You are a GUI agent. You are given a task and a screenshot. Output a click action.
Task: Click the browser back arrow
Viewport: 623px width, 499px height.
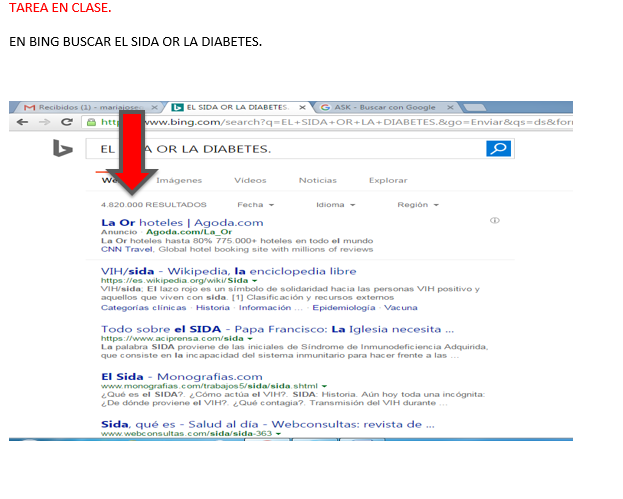(x=22, y=122)
